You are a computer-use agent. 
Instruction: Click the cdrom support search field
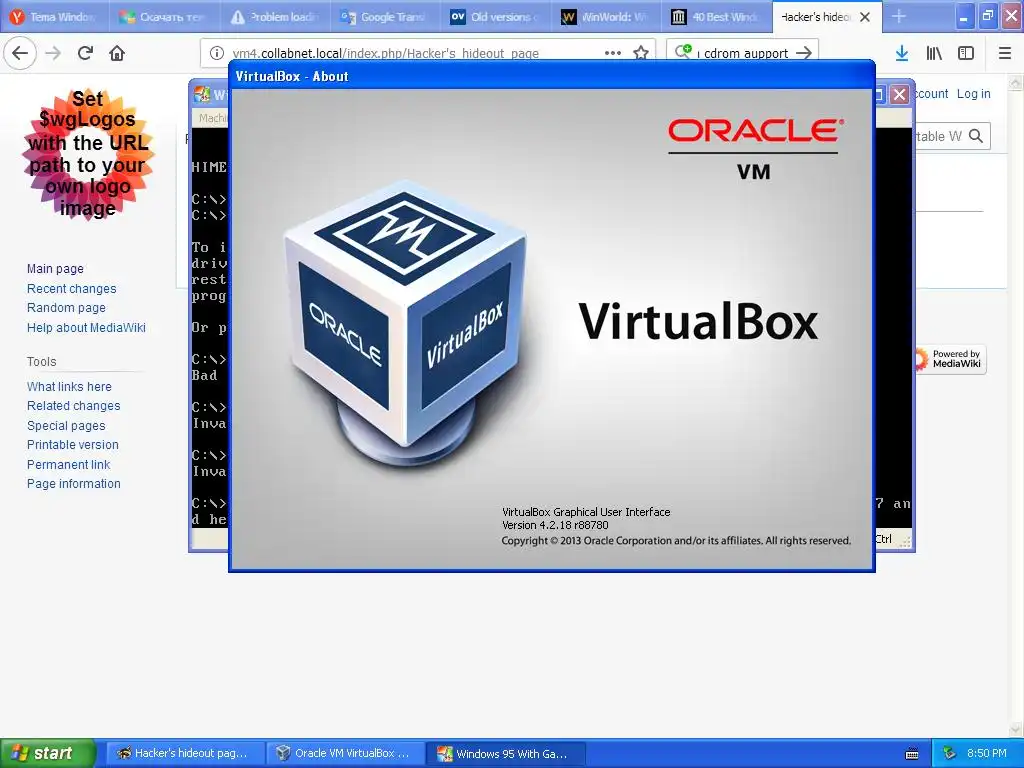744,53
